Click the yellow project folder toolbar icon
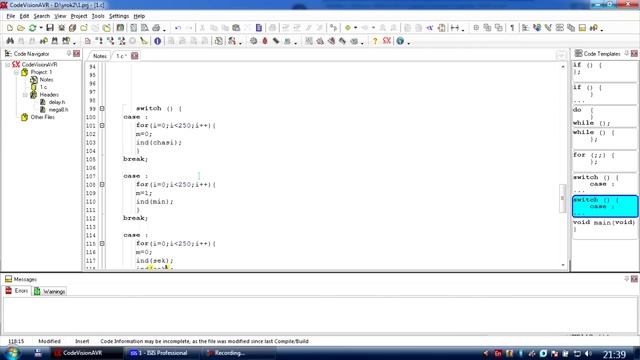The image size is (640, 360). click(x=107, y=28)
